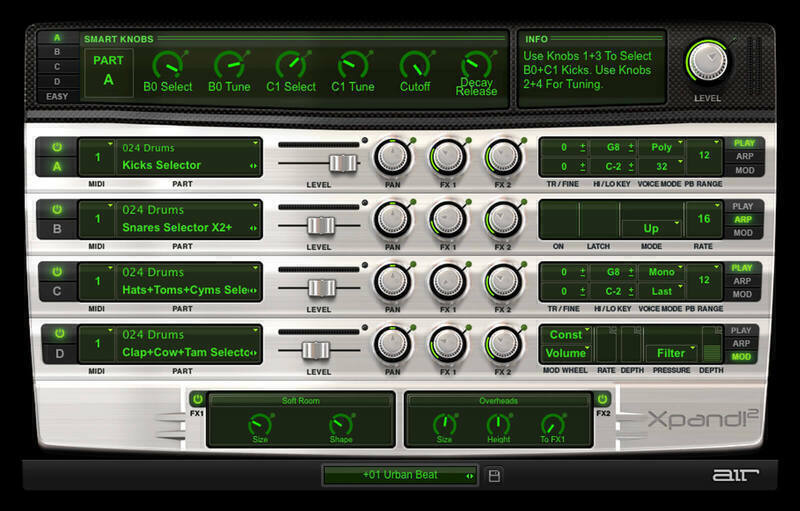Click the part B level slider handle
Screen dimensions: 800x511
pyautogui.click(x=321, y=225)
